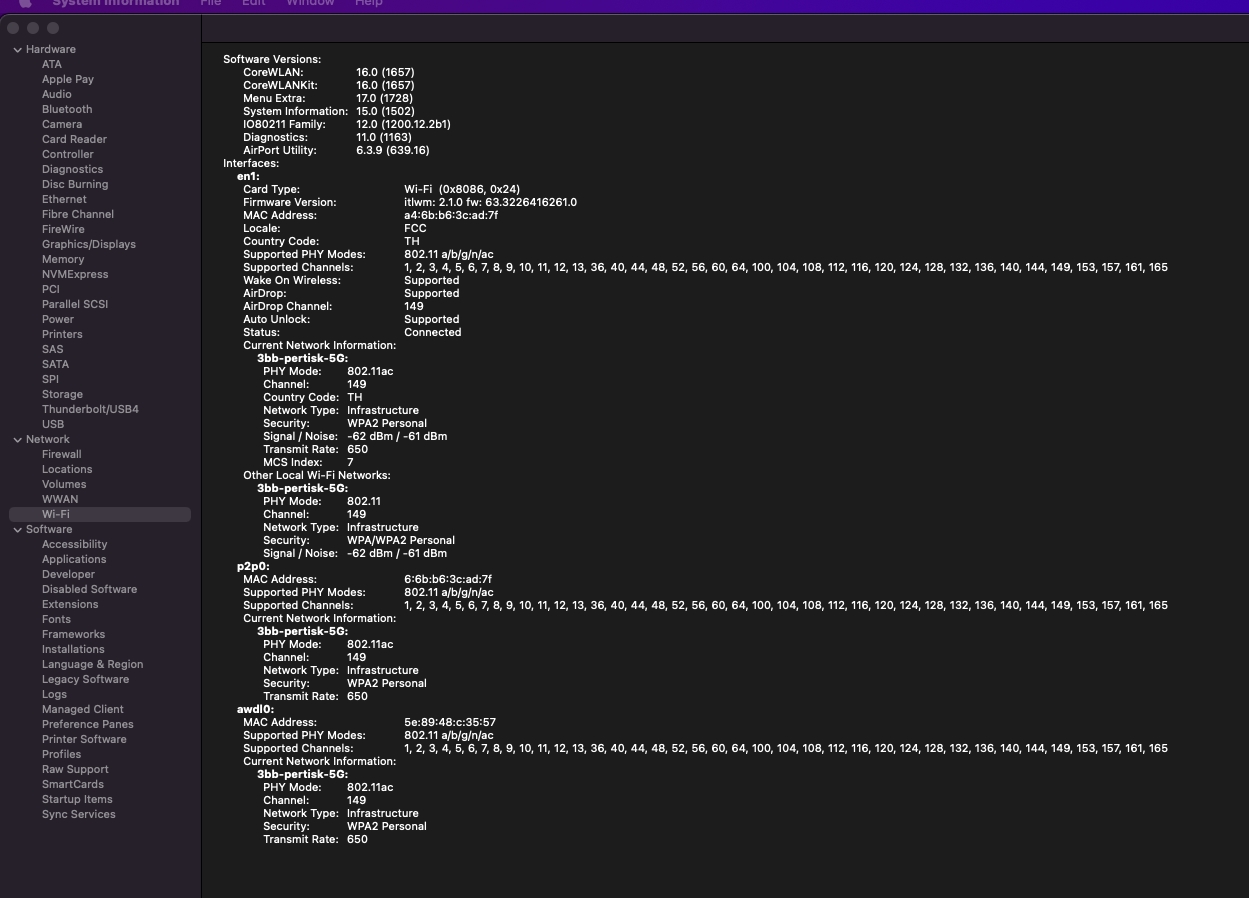The height and width of the screenshot is (898, 1249).
Task: Select Audio in the sidebar
Action: [57, 94]
